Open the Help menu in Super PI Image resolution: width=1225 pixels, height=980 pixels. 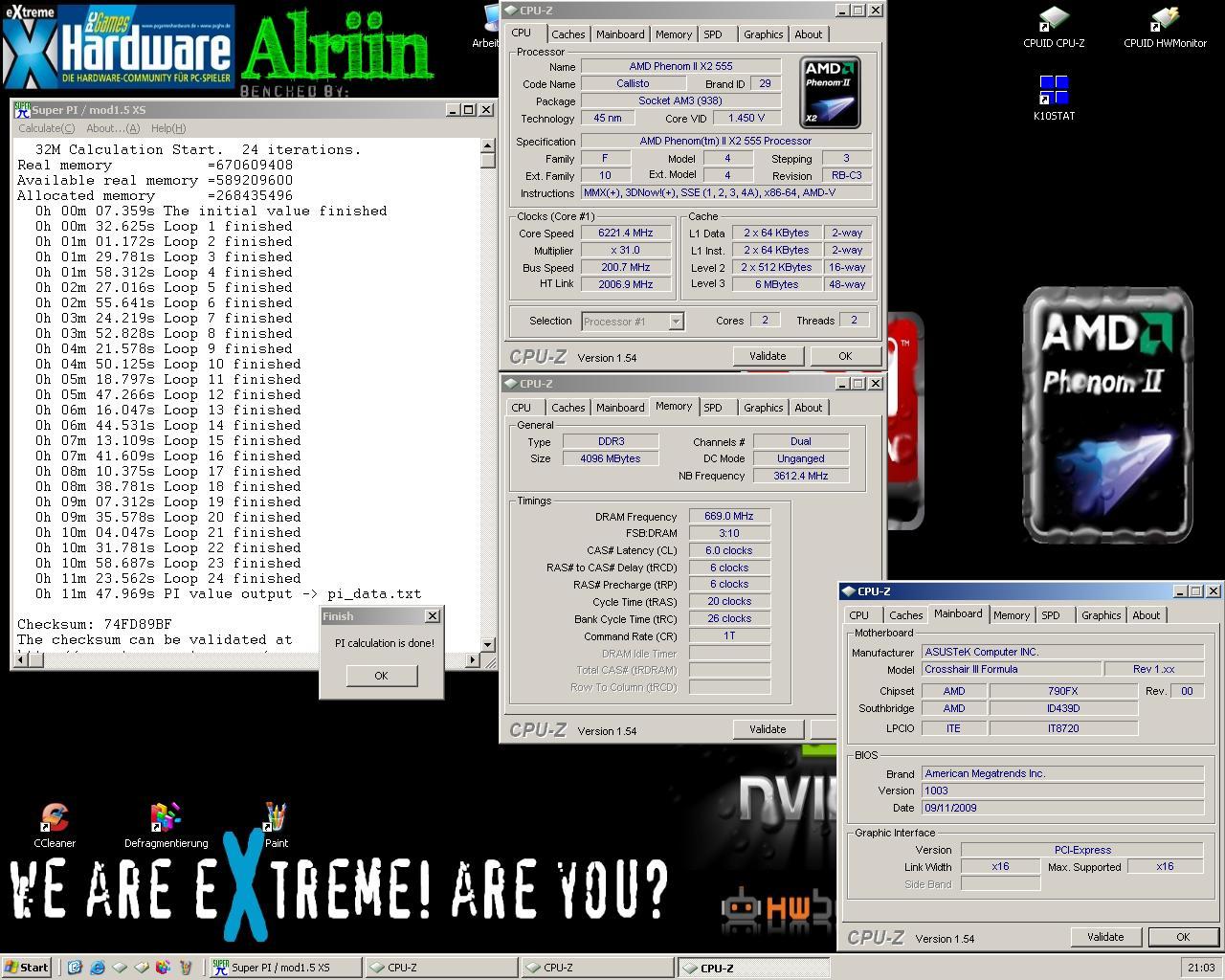(x=168, y=128)
